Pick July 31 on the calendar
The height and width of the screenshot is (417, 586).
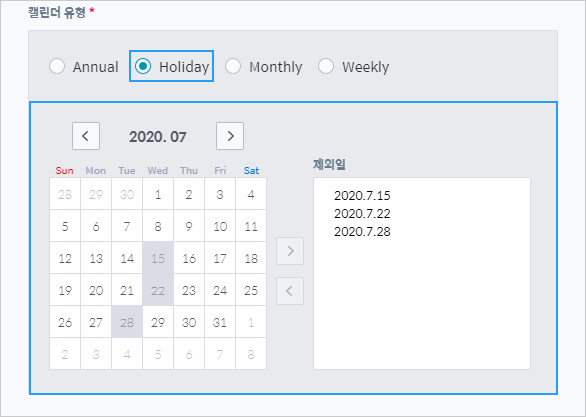(x=220, y=322)
